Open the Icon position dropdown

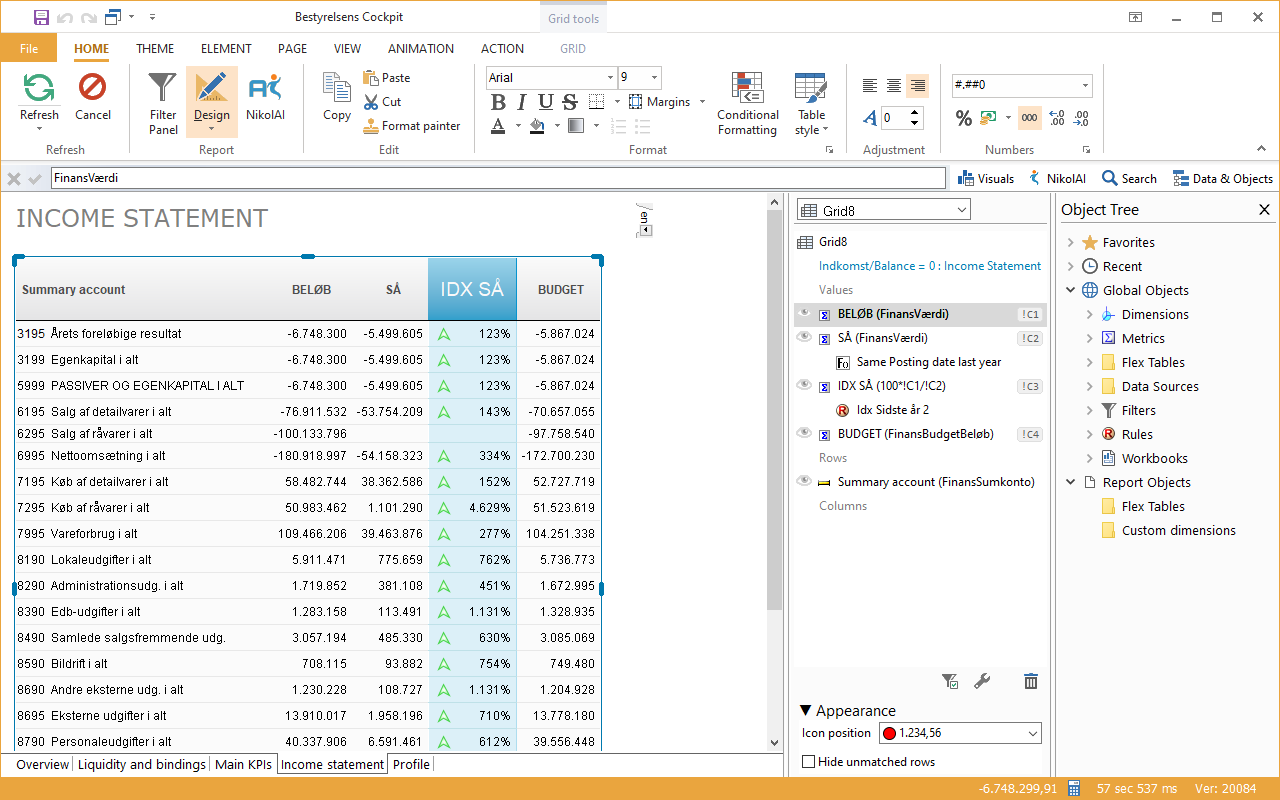(x=1033, y=733)
